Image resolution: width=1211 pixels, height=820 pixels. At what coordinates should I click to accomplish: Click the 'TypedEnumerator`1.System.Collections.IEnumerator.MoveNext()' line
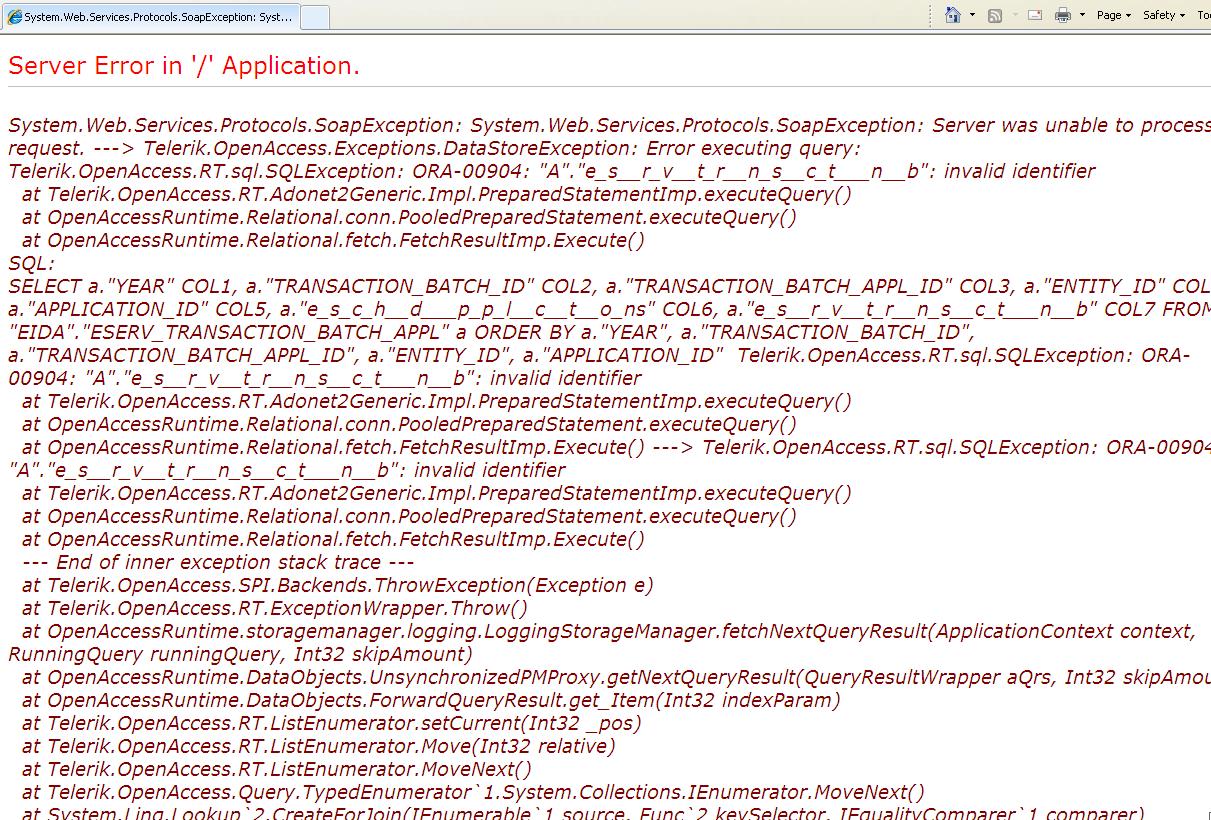pos(474,792)
